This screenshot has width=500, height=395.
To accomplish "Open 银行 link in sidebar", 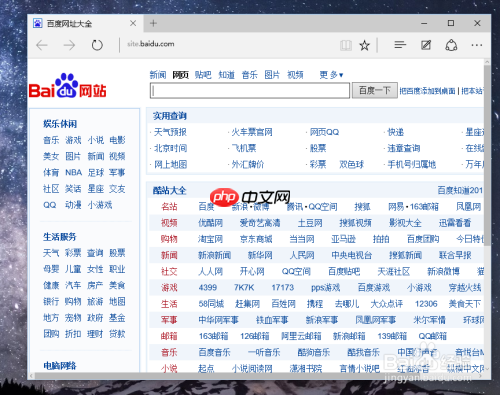I will 51,301.
